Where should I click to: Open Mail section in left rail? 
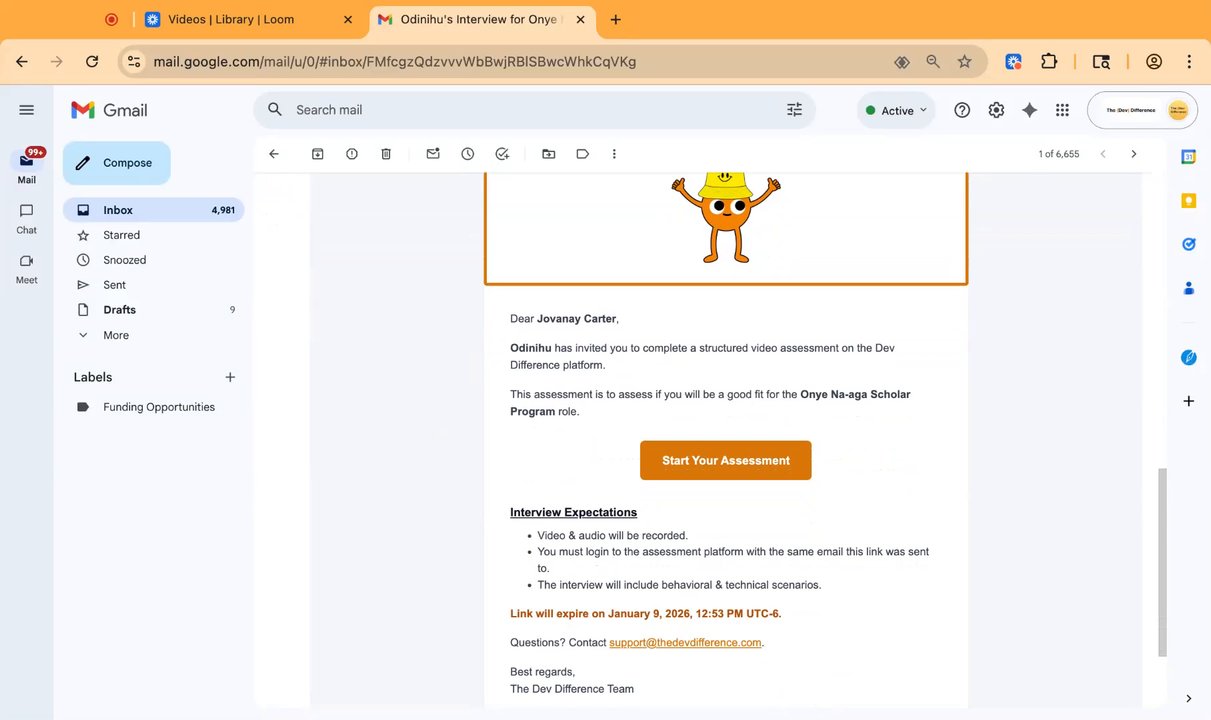(27, 166)
